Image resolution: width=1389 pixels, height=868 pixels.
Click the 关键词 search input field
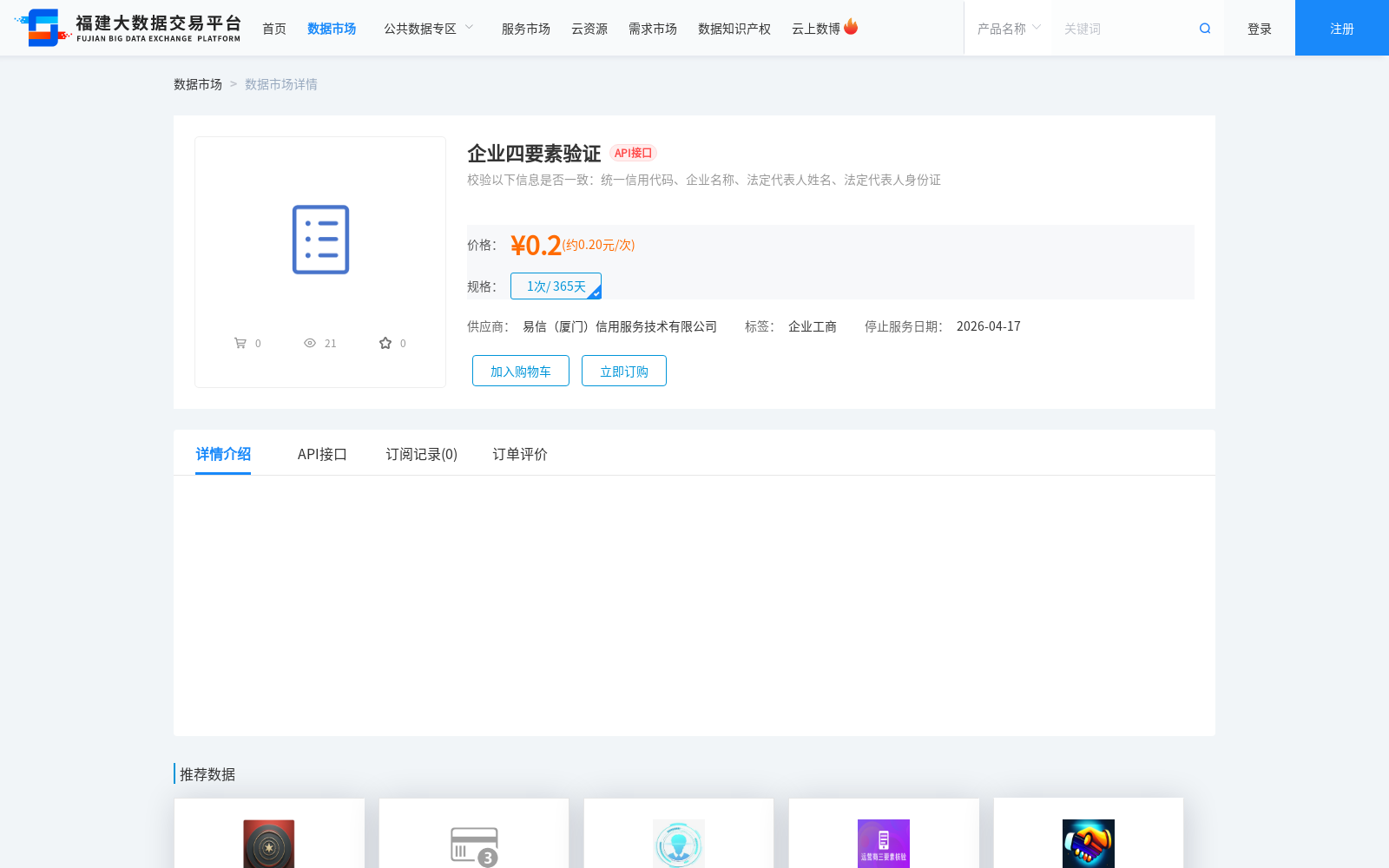click(1125, 29)
